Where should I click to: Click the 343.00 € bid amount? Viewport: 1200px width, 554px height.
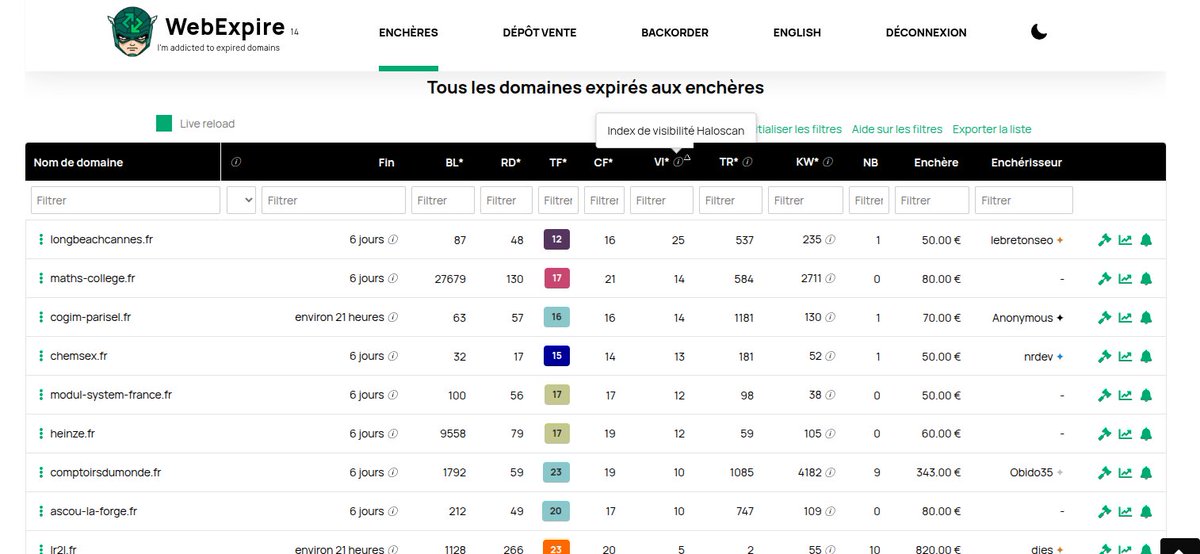click(938, 473)
